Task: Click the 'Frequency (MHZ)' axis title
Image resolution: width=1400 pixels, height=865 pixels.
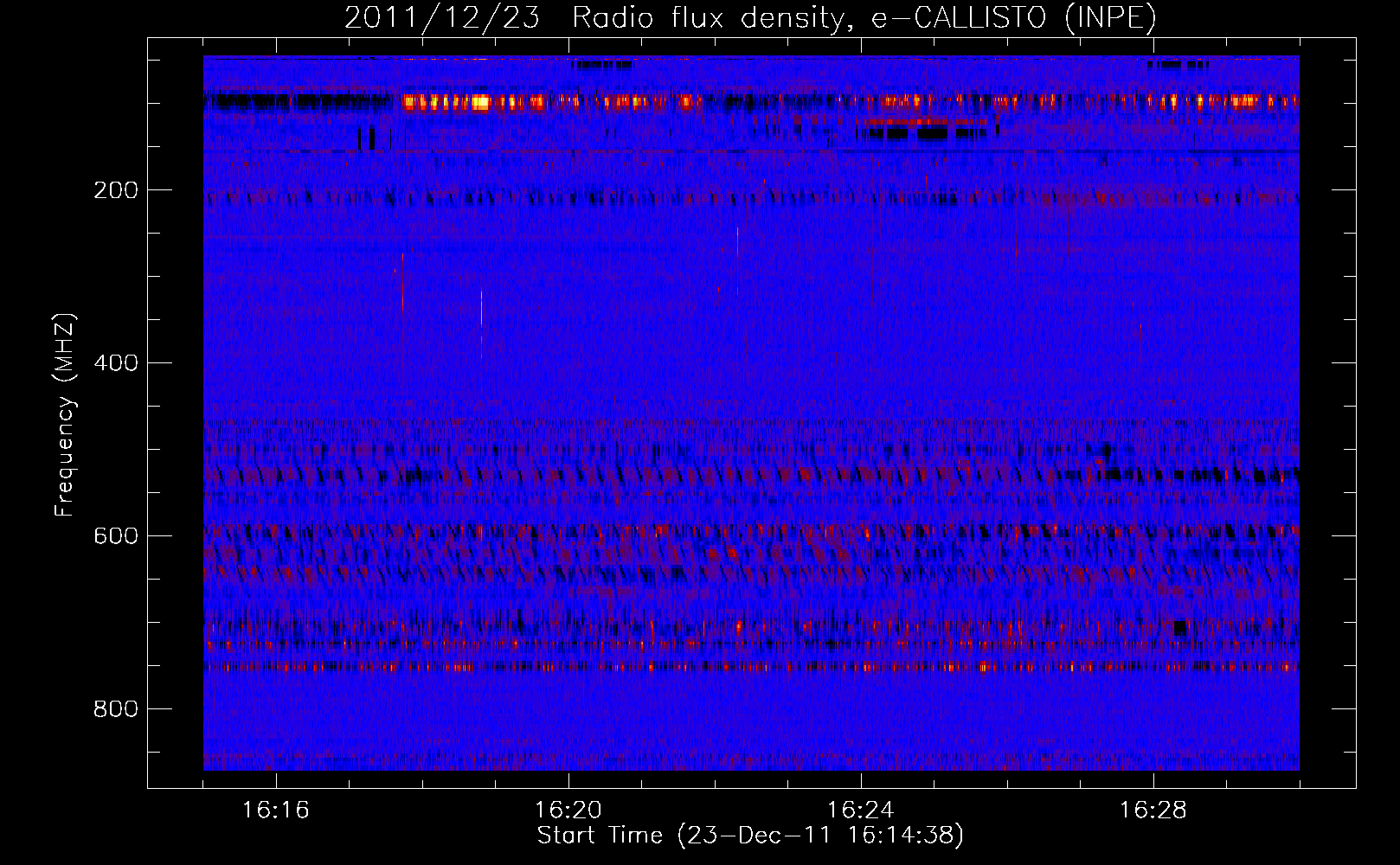Action: tap(65, 414)
